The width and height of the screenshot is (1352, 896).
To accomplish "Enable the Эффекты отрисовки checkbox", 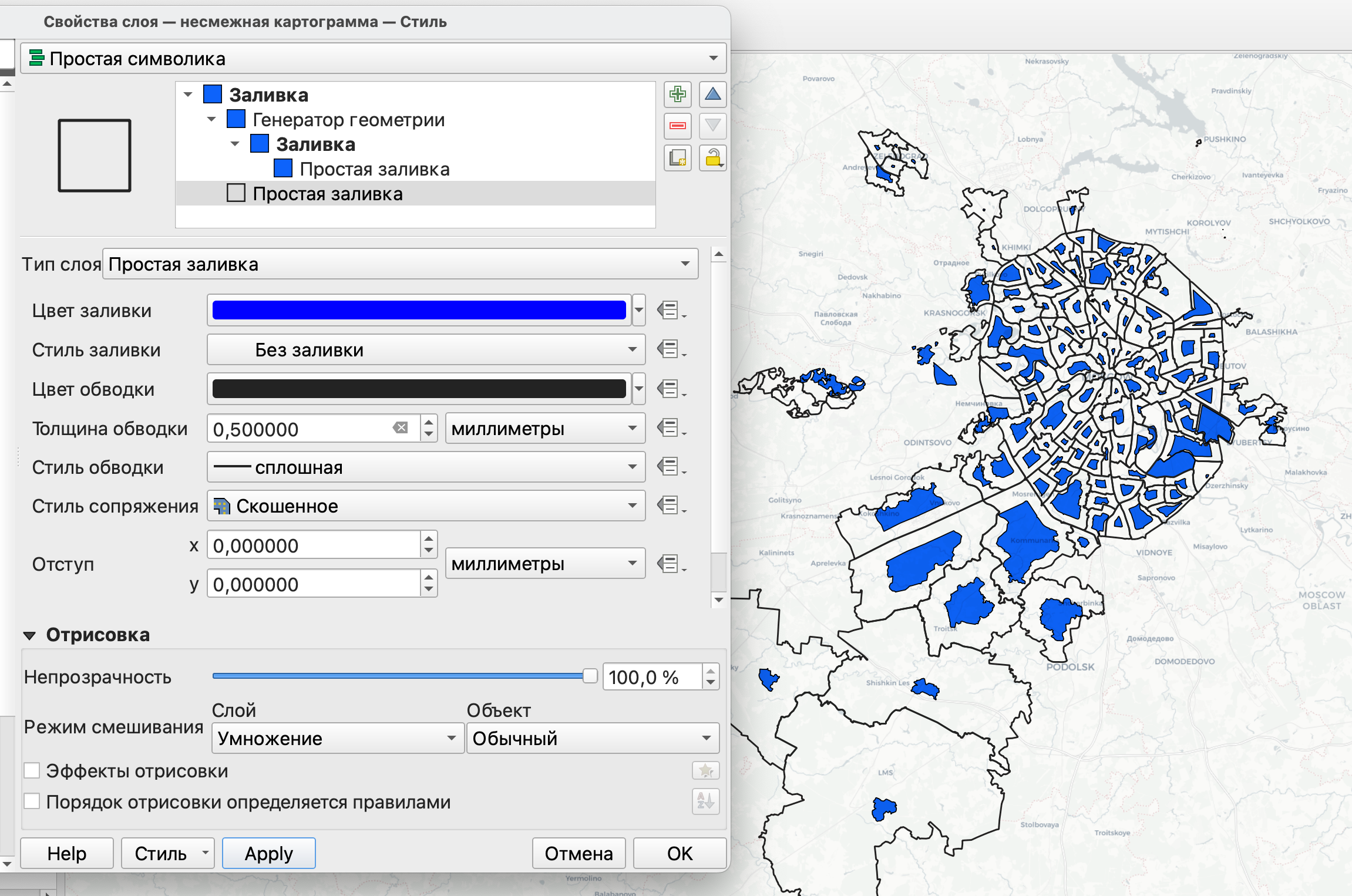I will (32, 770).
